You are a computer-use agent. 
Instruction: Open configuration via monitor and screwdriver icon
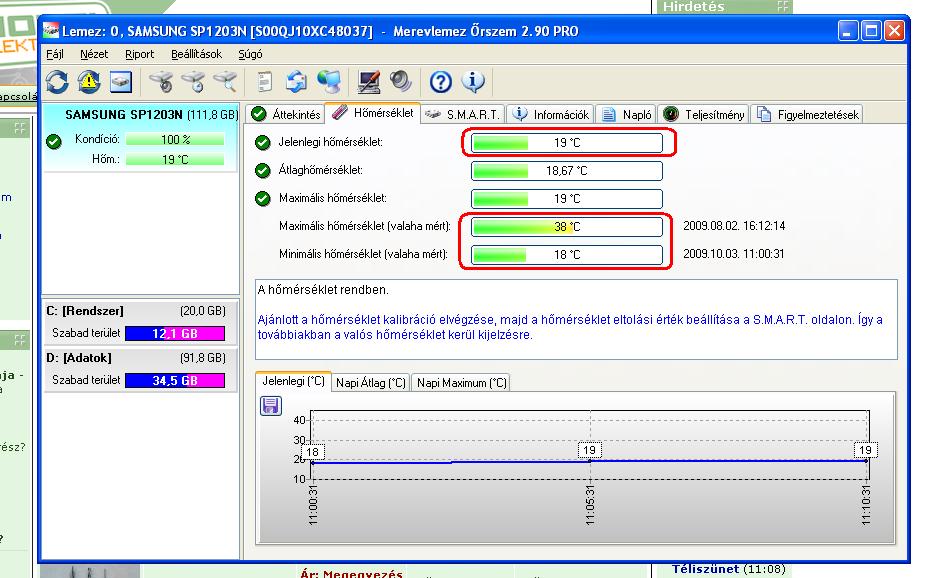coord(368,81)
